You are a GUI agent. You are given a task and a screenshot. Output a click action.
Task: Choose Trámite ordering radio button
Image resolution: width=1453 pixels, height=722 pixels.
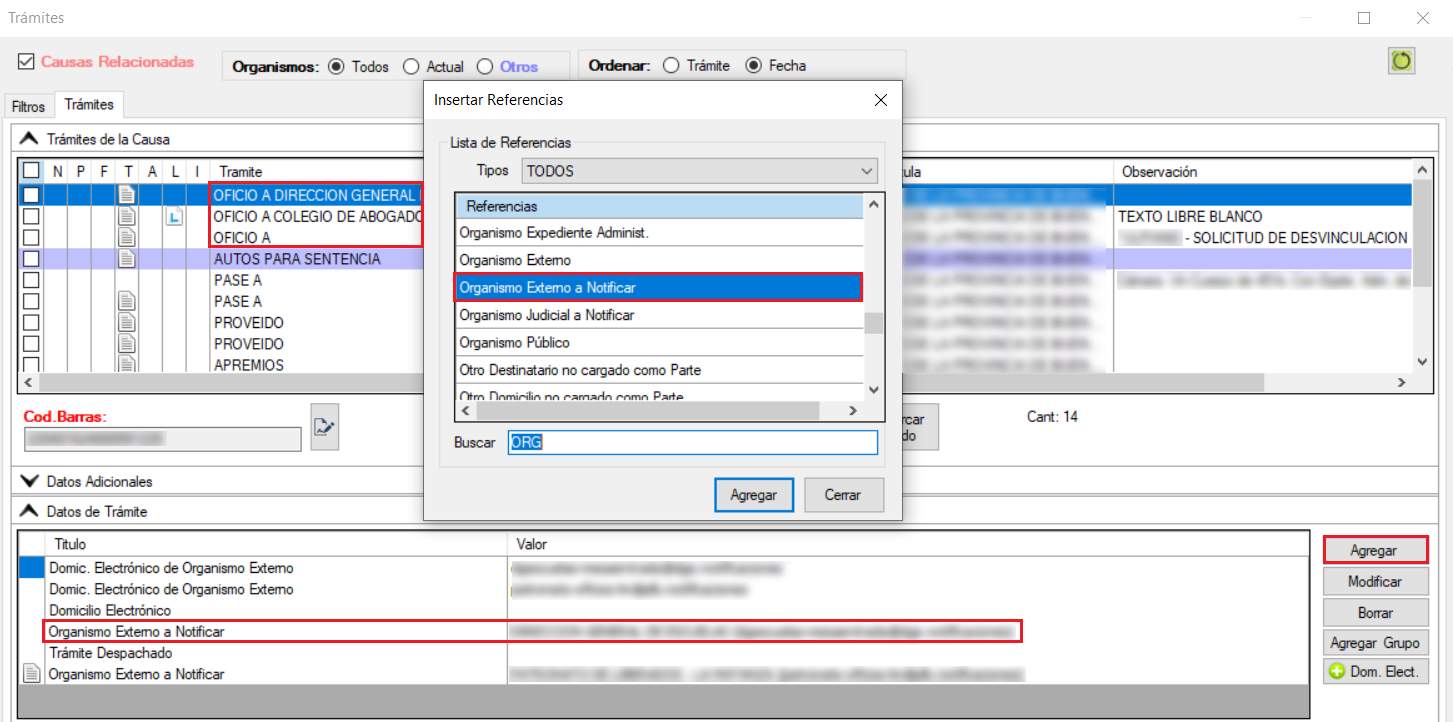pyautogui.click(x=671, y=66)
